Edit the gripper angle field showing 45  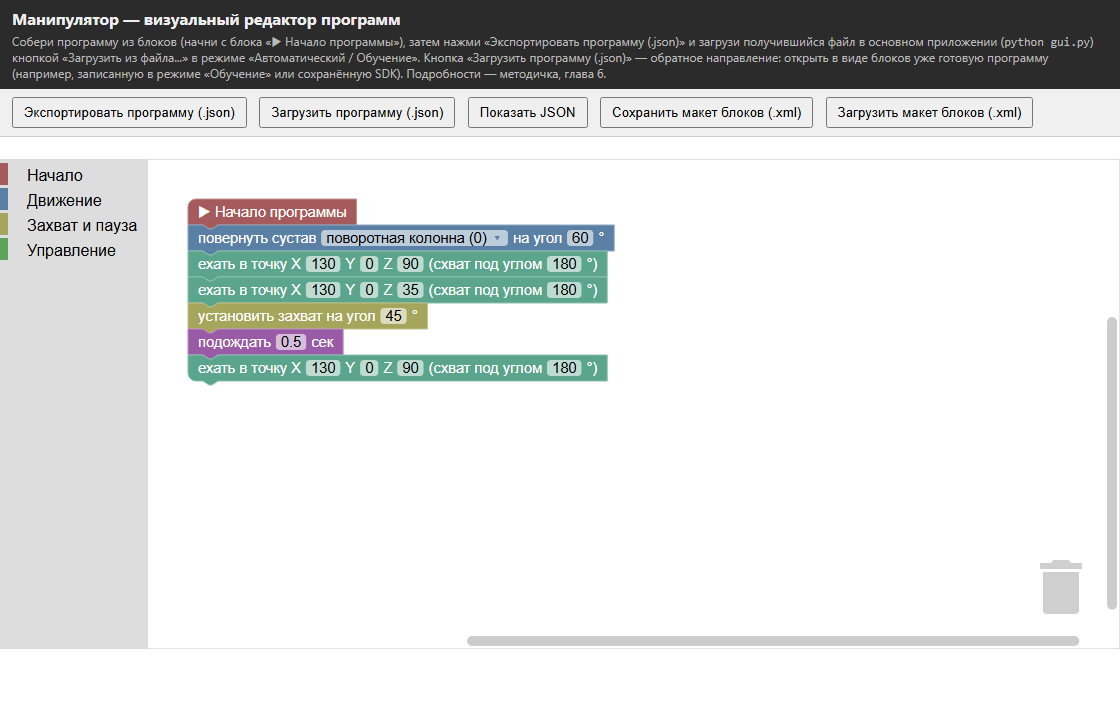click(394, 316)
